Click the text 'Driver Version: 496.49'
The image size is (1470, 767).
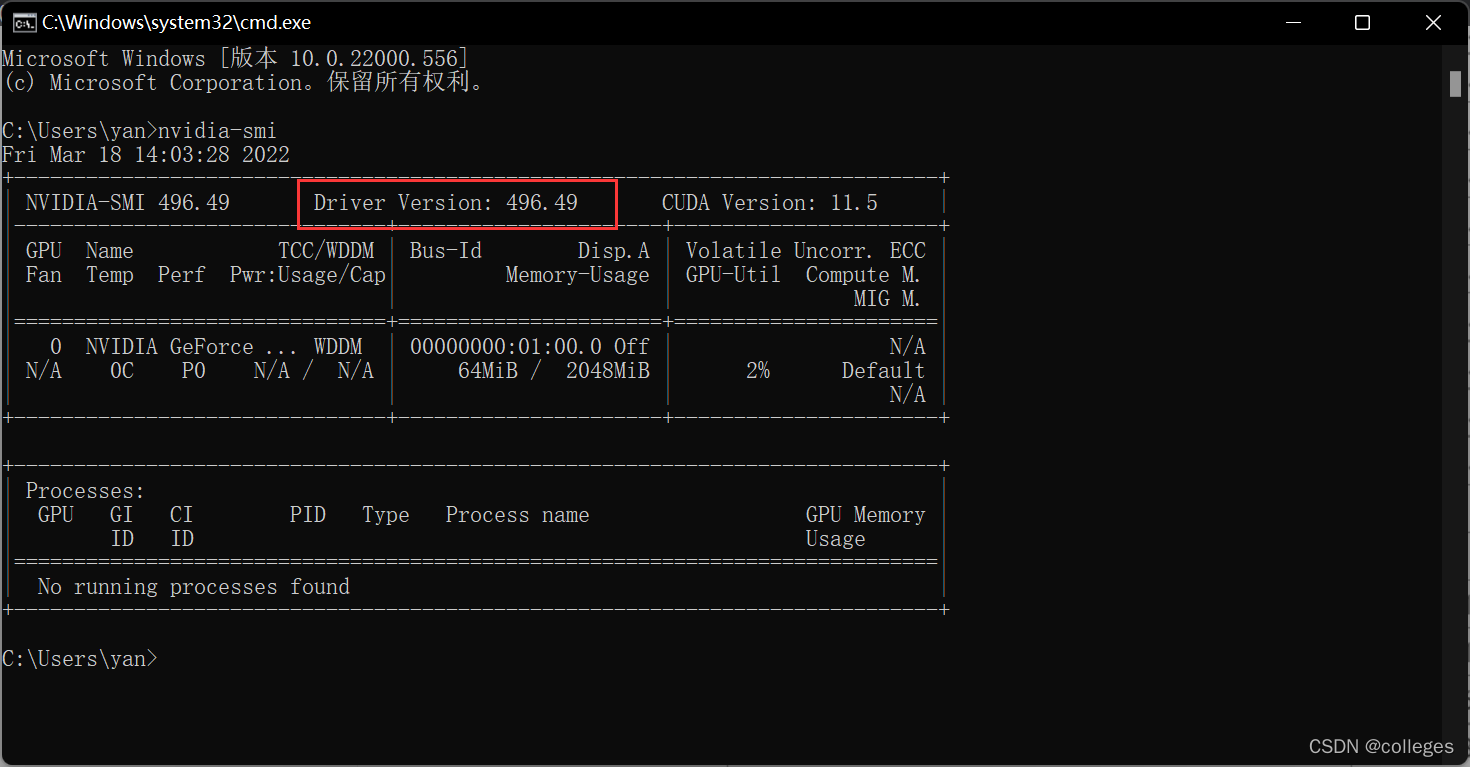point(446,203)
